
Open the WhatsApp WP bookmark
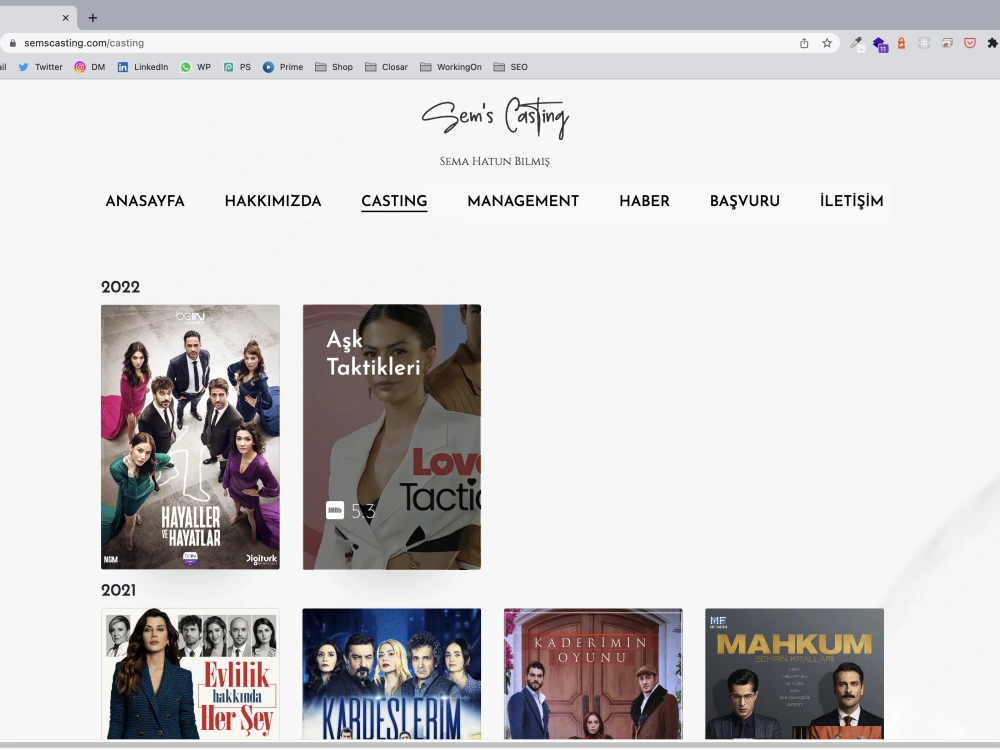point(195,67)
